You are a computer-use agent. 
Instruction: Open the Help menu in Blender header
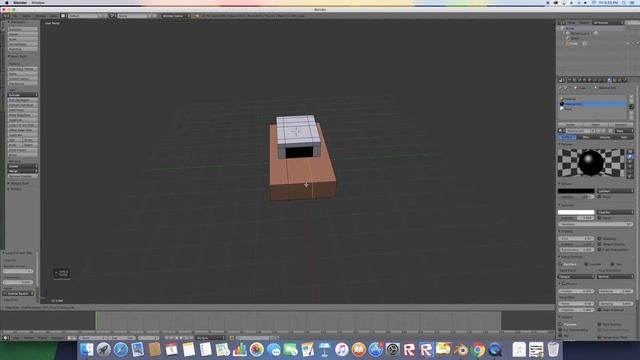coord(53,16)
